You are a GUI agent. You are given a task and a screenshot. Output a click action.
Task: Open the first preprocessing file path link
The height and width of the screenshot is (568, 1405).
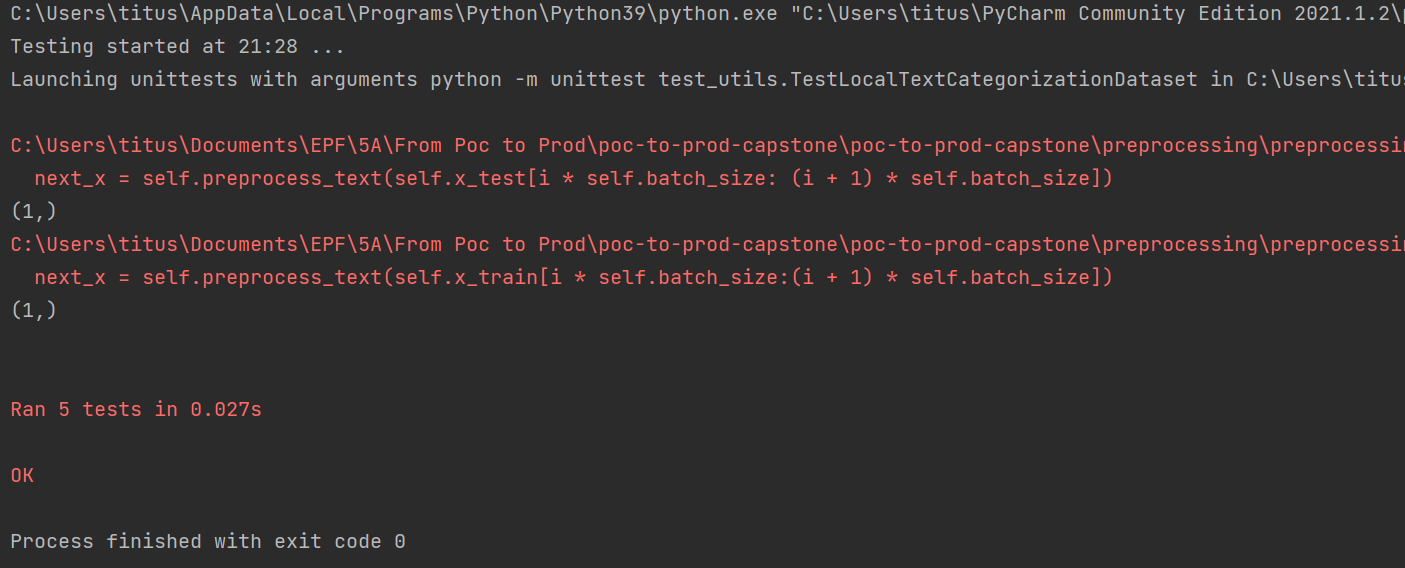(x=707, y=146)
